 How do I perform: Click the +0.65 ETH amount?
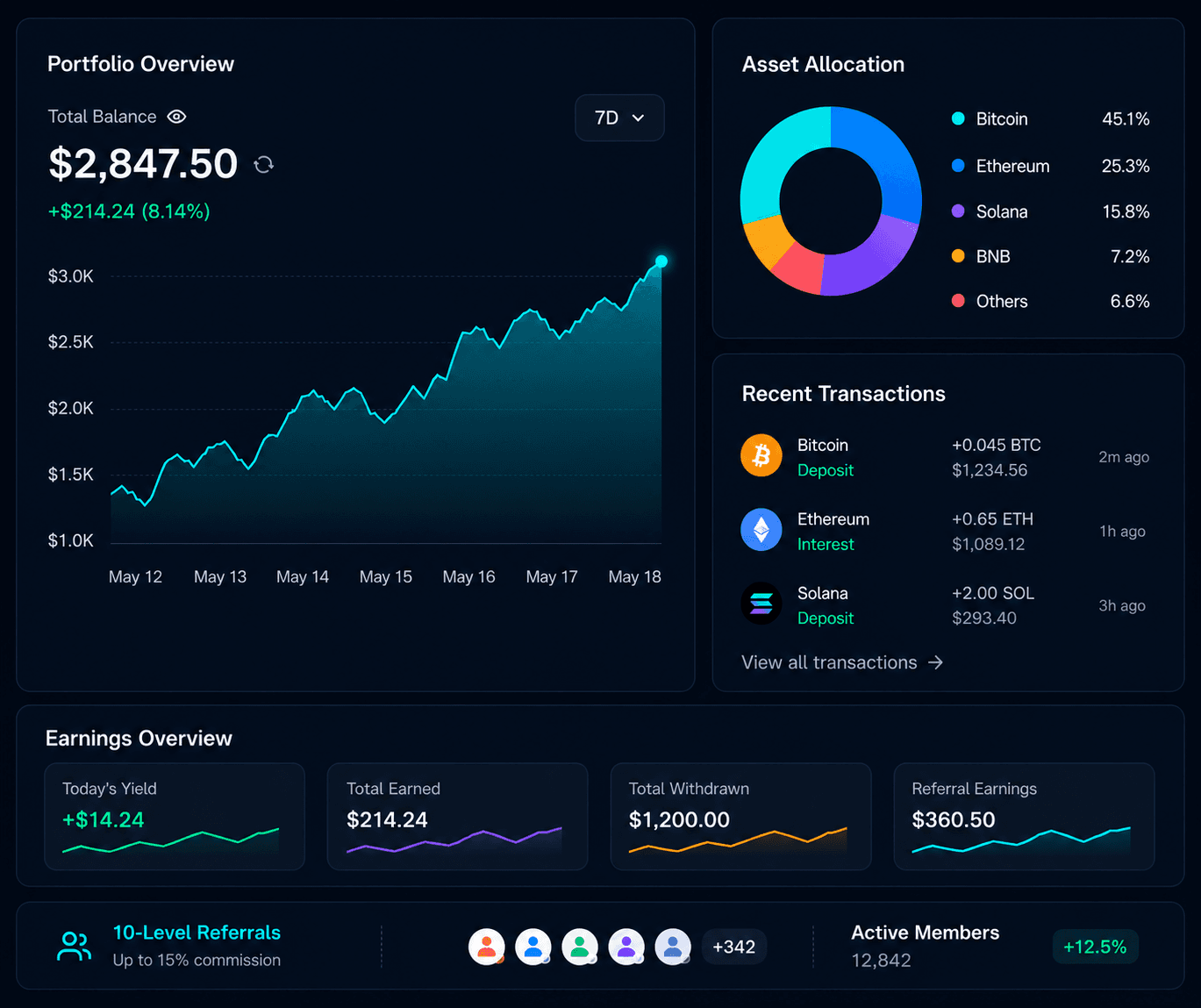pyautogui.click(x=992, y=518)
